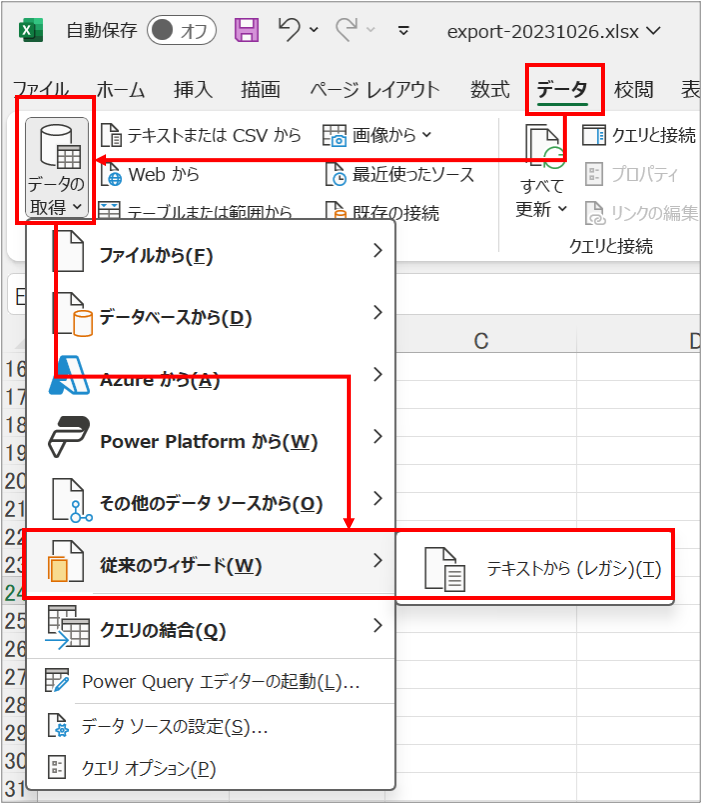702x804 pixels.
Task: Click the その他のデータ ソースから page icon
Action: (71, 500)
